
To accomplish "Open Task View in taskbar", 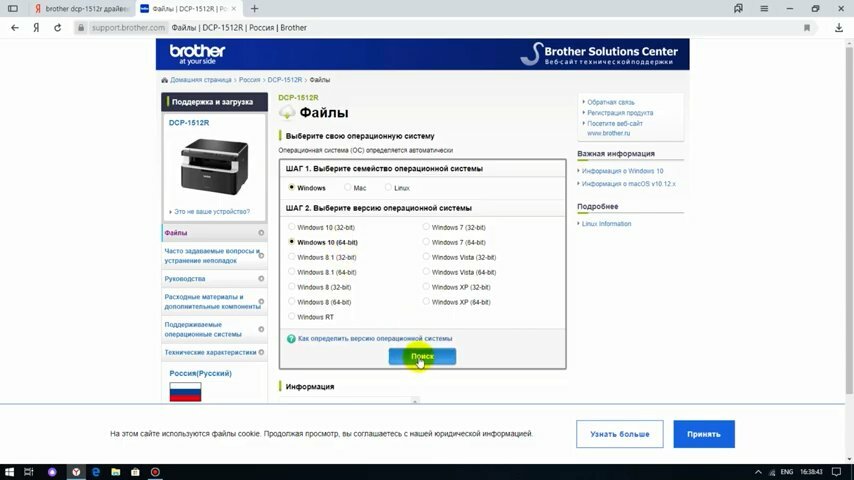I will coord(29,472).
